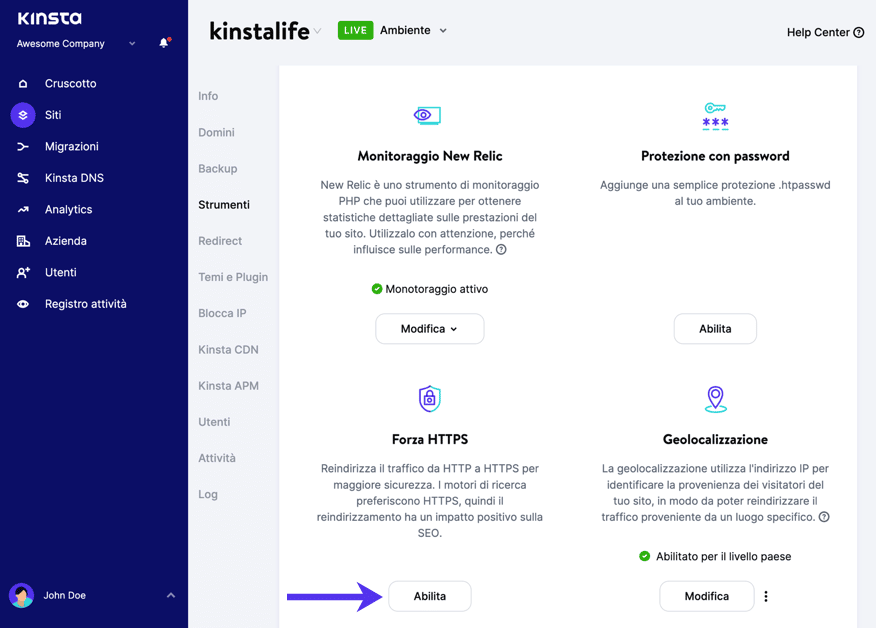Click the Kinsta DNS icon
The image size is (876, 628).
click(x=23, y=178)
